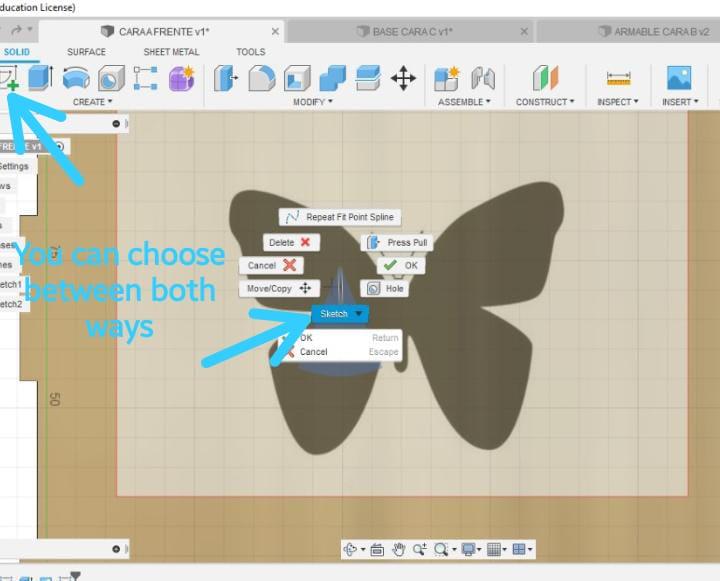Expand the INSERT dropdown menu
720x581 pixels.
(x=680, y=102)
